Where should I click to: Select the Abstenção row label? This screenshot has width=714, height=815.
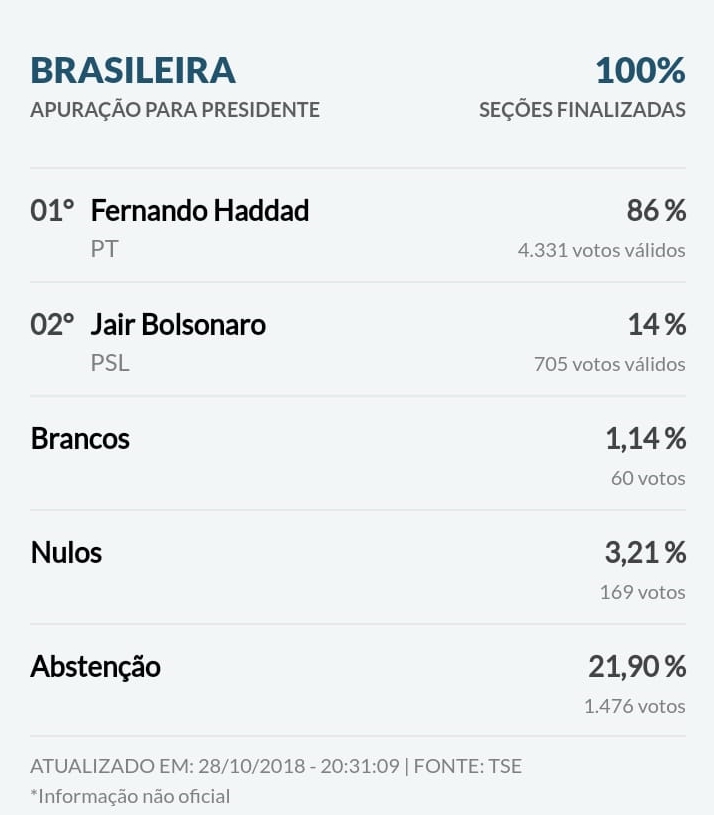coord(95,666)
